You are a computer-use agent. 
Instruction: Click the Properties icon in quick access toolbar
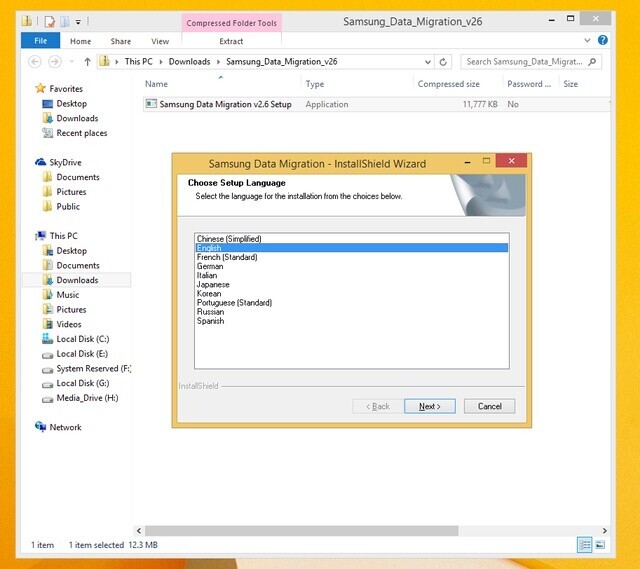click(50, 21)
